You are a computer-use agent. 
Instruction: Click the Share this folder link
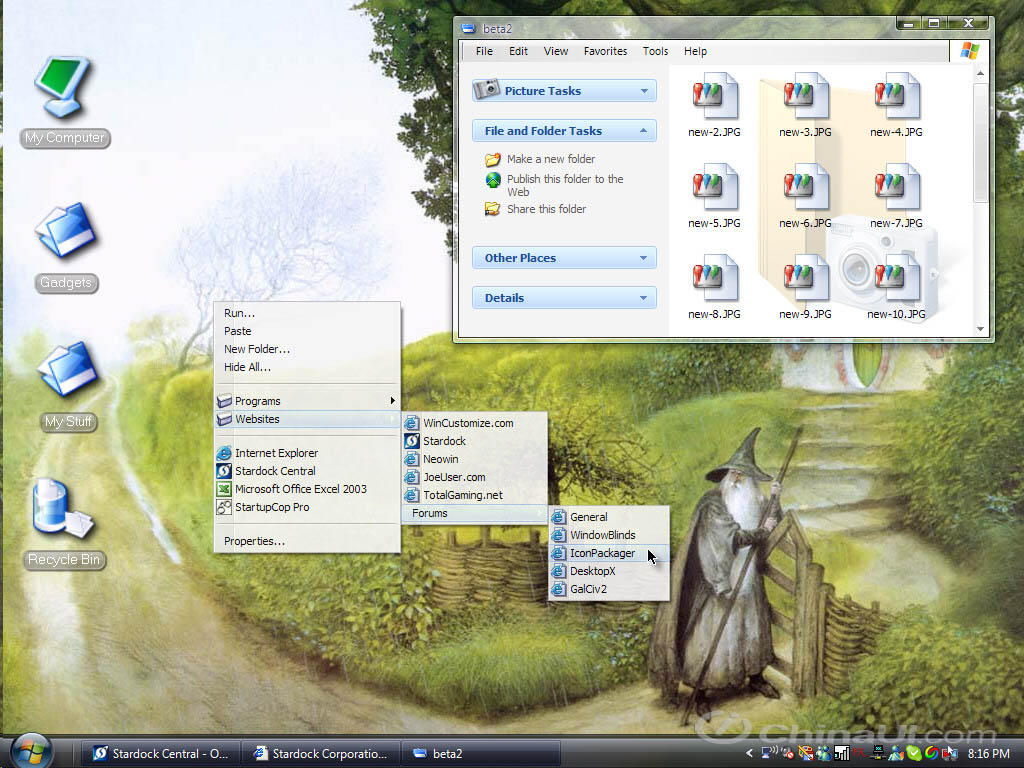pyautogui.click(x=546, y=209)
